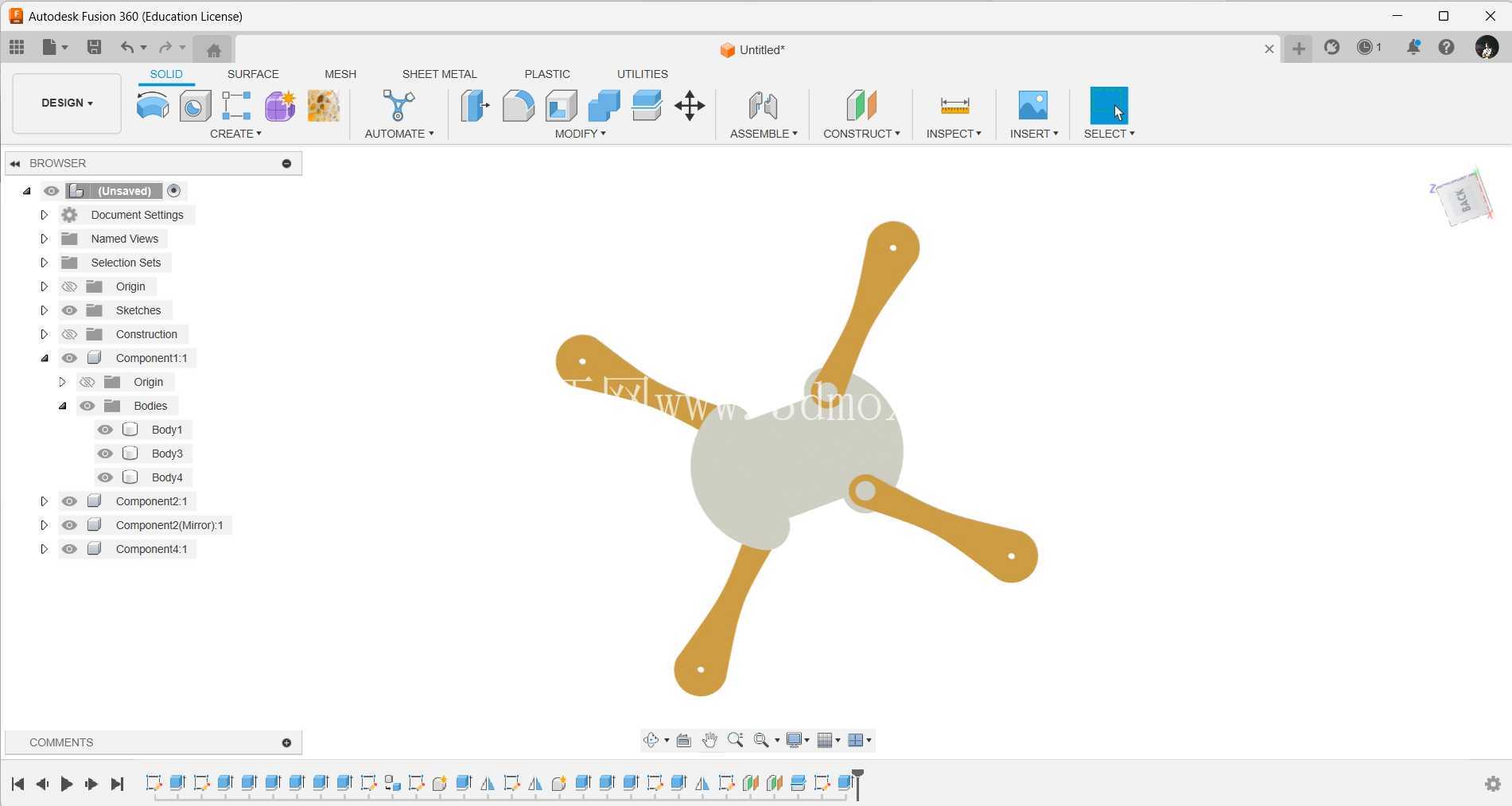The height and width of the screenshot is (806, 1512).
Task: Expand Component2(Mirror):1 node
Action: (44, 525)
